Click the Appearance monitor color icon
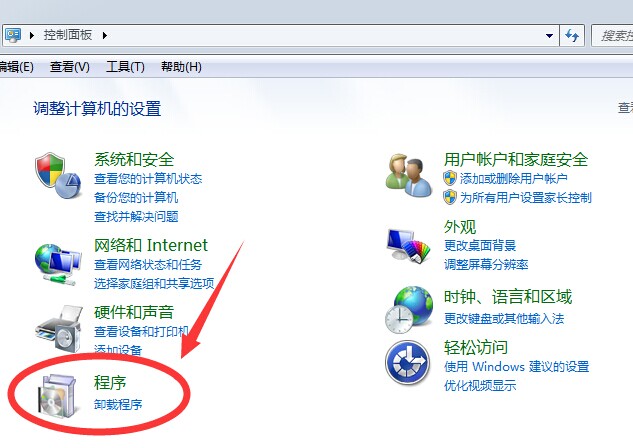Viewport: 633px width, 448px height. (409, 245)
